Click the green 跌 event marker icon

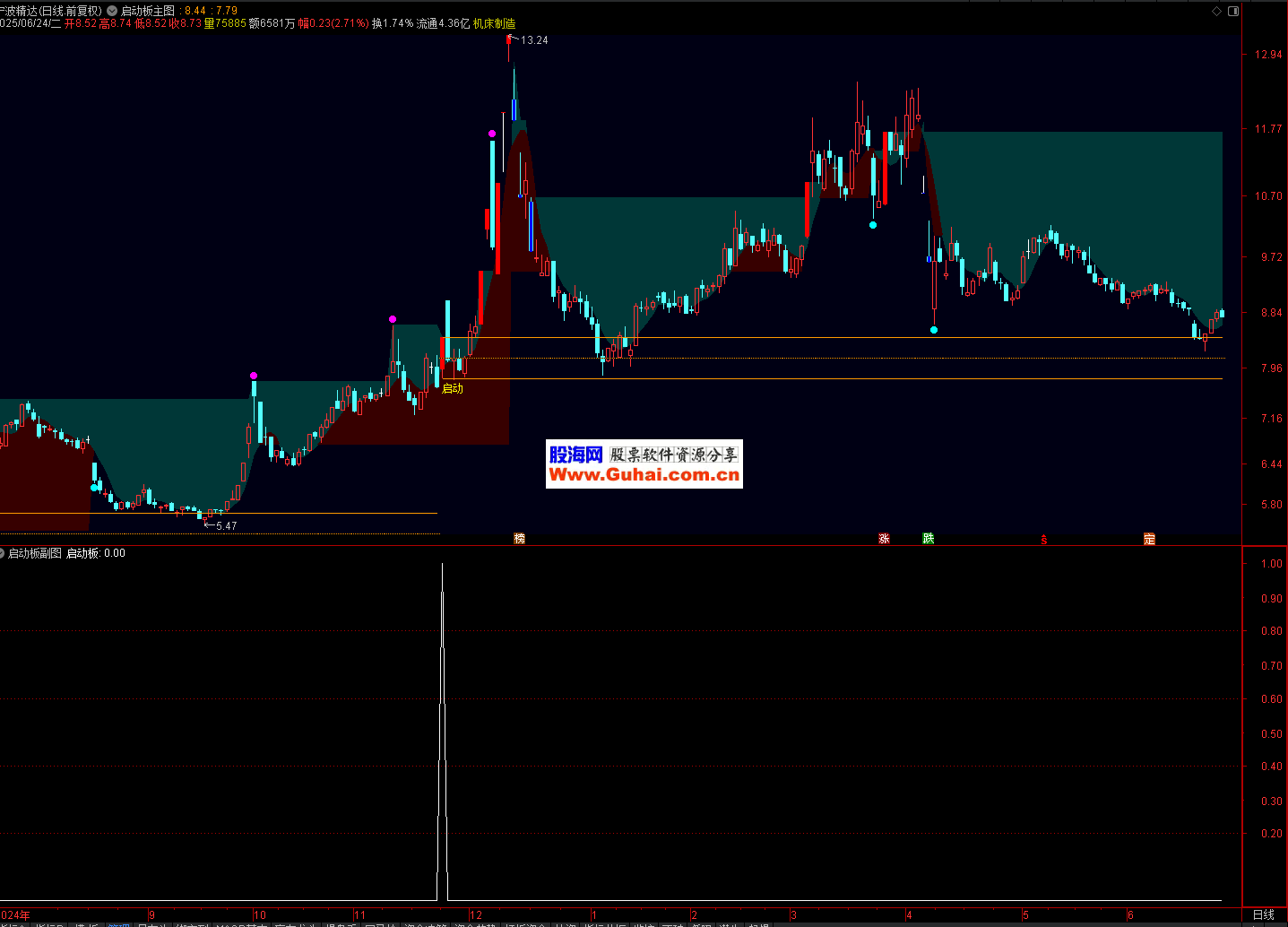(929, 539)
